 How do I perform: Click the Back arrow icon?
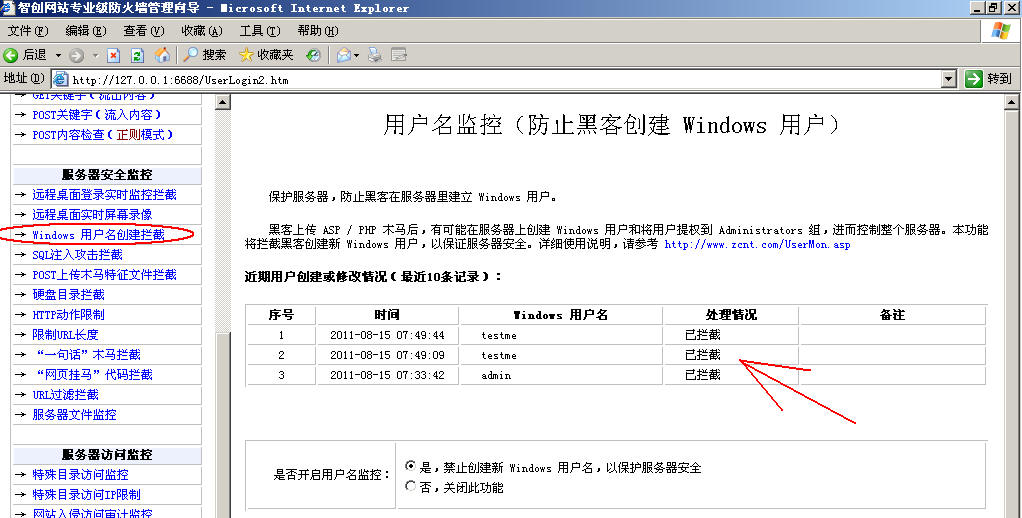click(11, 55)
